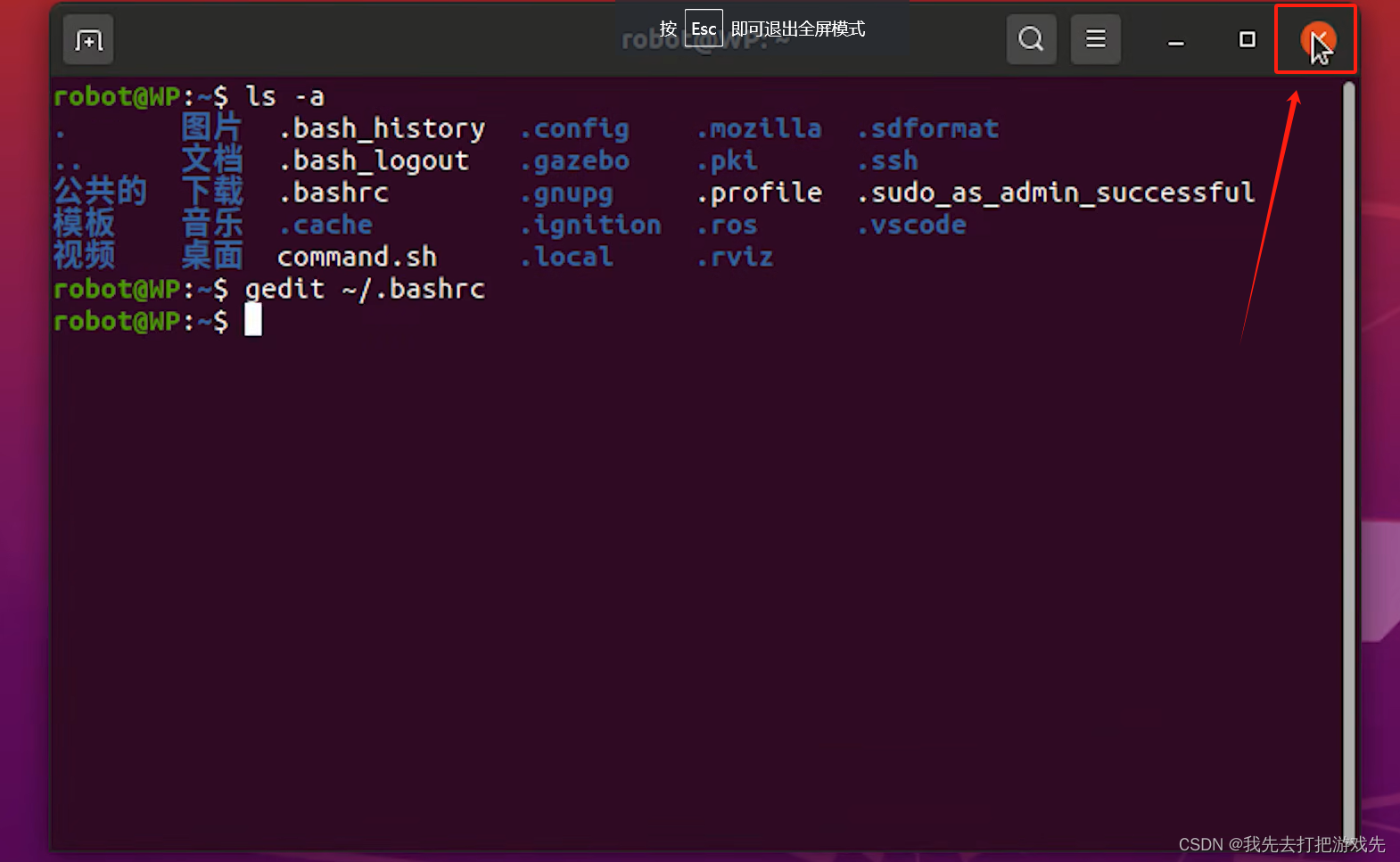The width and height of the screenshot is (1400, 862).
Task: Click the .cache directory name
Action: coord(325,226)
